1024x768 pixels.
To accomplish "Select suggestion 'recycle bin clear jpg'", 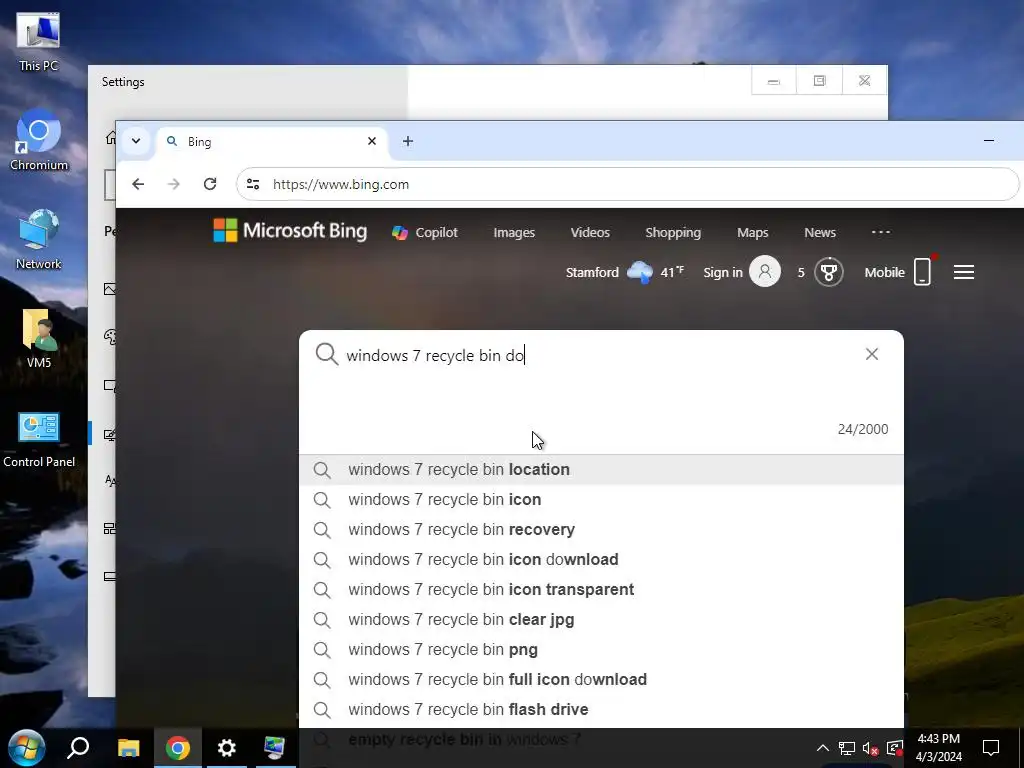I will [x=601, y=620].
